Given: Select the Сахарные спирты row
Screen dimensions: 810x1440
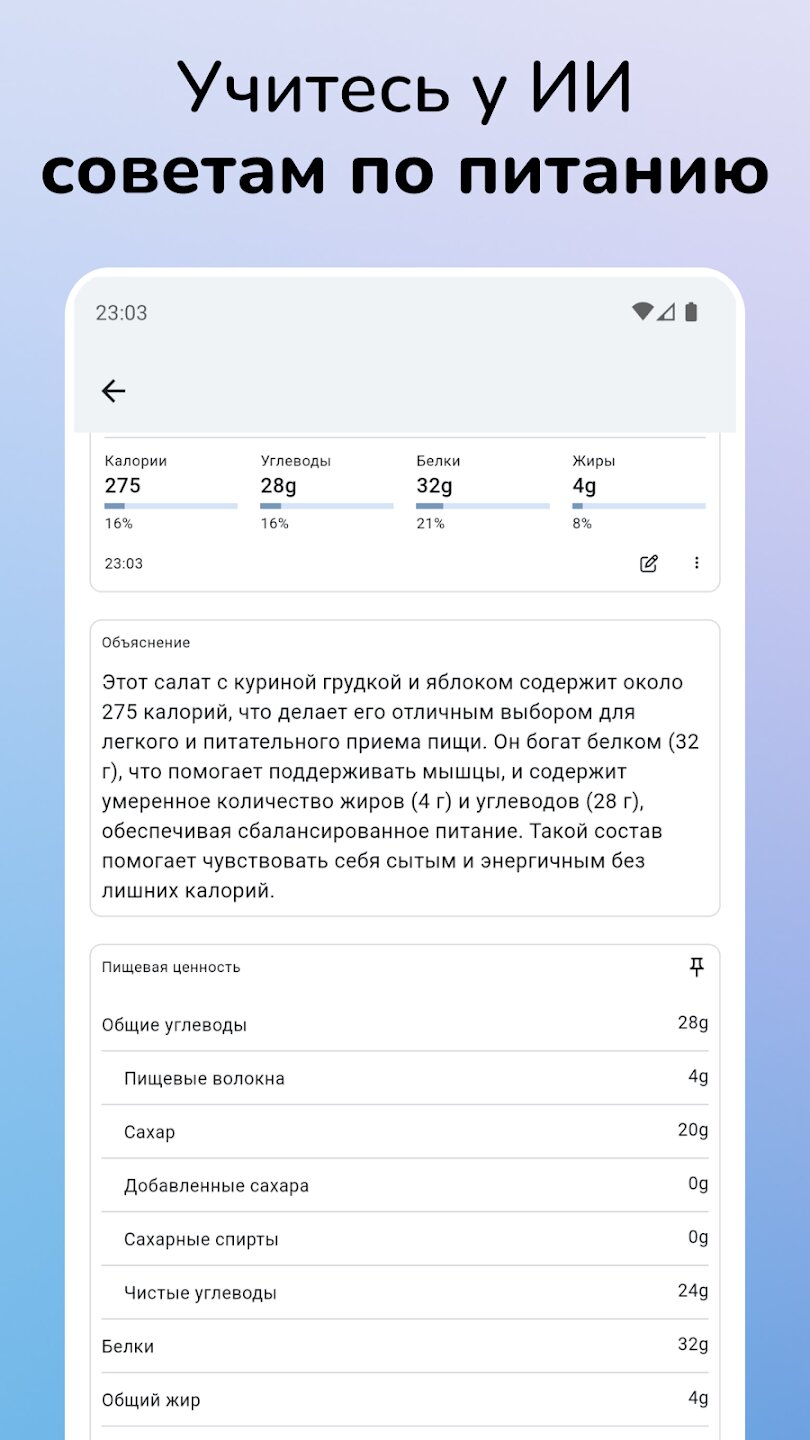Looking at the screenshot, I should click(x=405, y=1239).
